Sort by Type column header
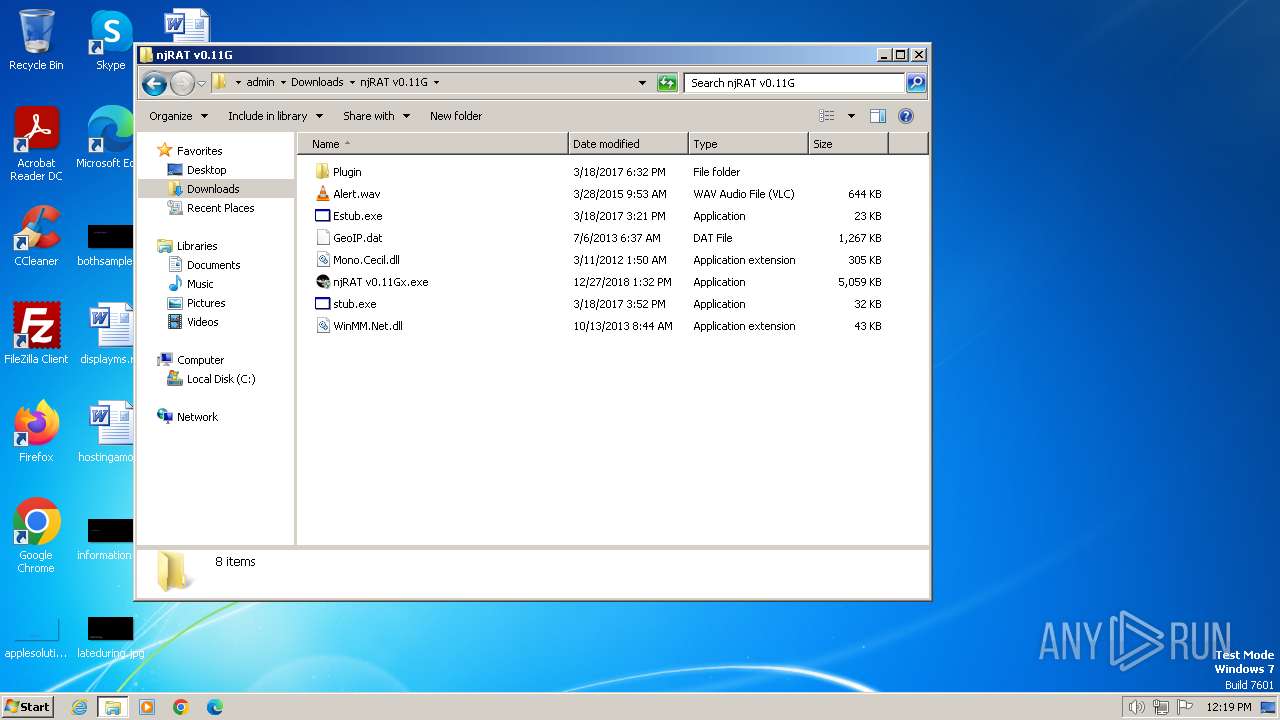The width and height of the screenshot is (1280, 720). coord(748,144)
